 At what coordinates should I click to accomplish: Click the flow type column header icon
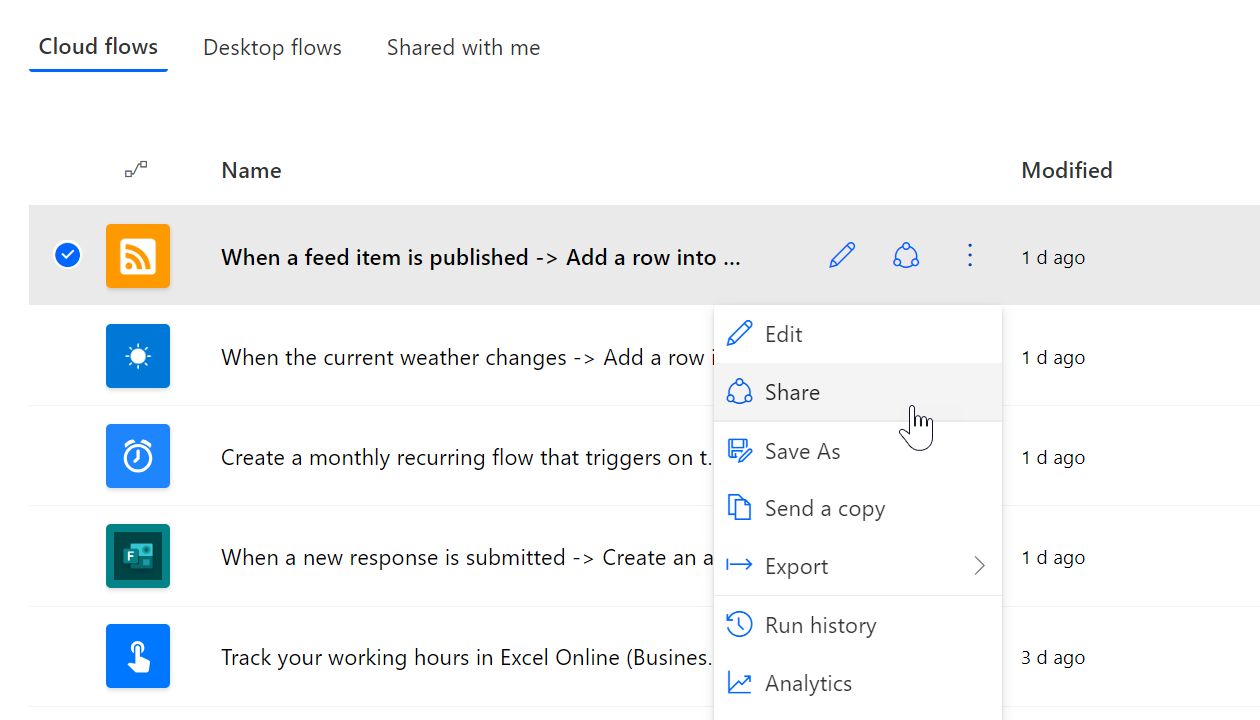[136, 170]
